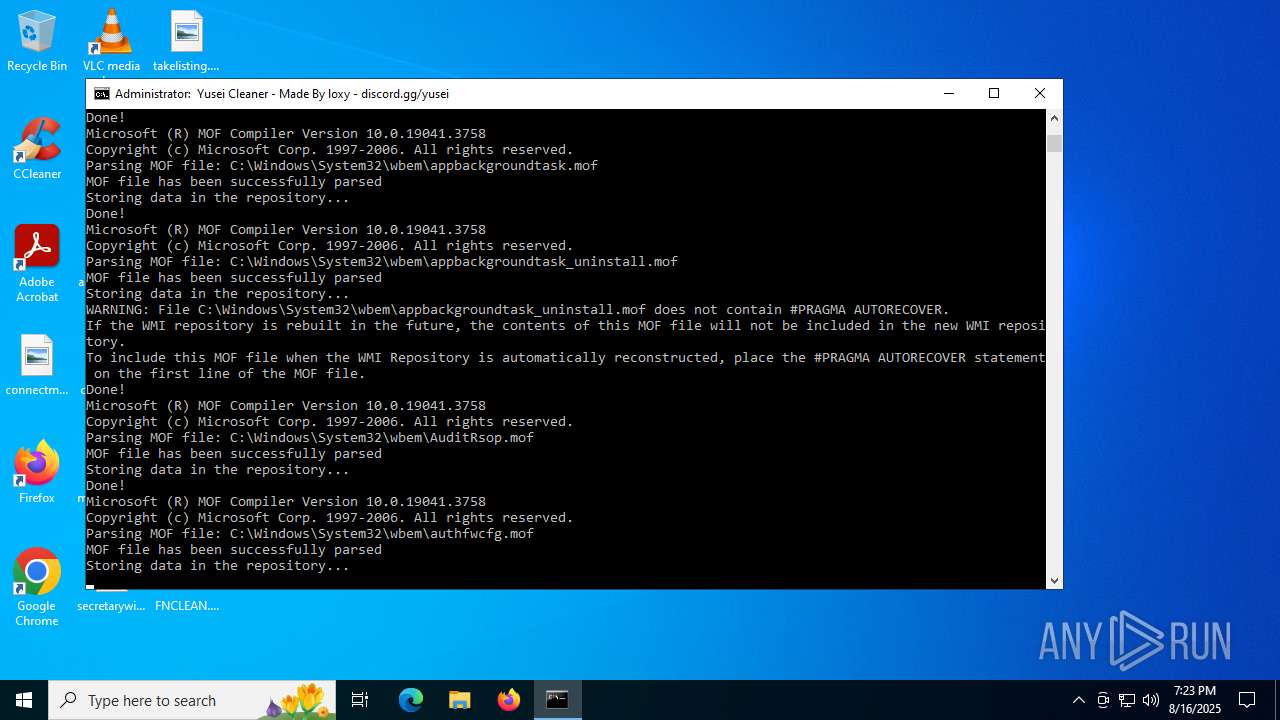
Task: Open File Explorer from the taskbar
Action: [459, 700]
